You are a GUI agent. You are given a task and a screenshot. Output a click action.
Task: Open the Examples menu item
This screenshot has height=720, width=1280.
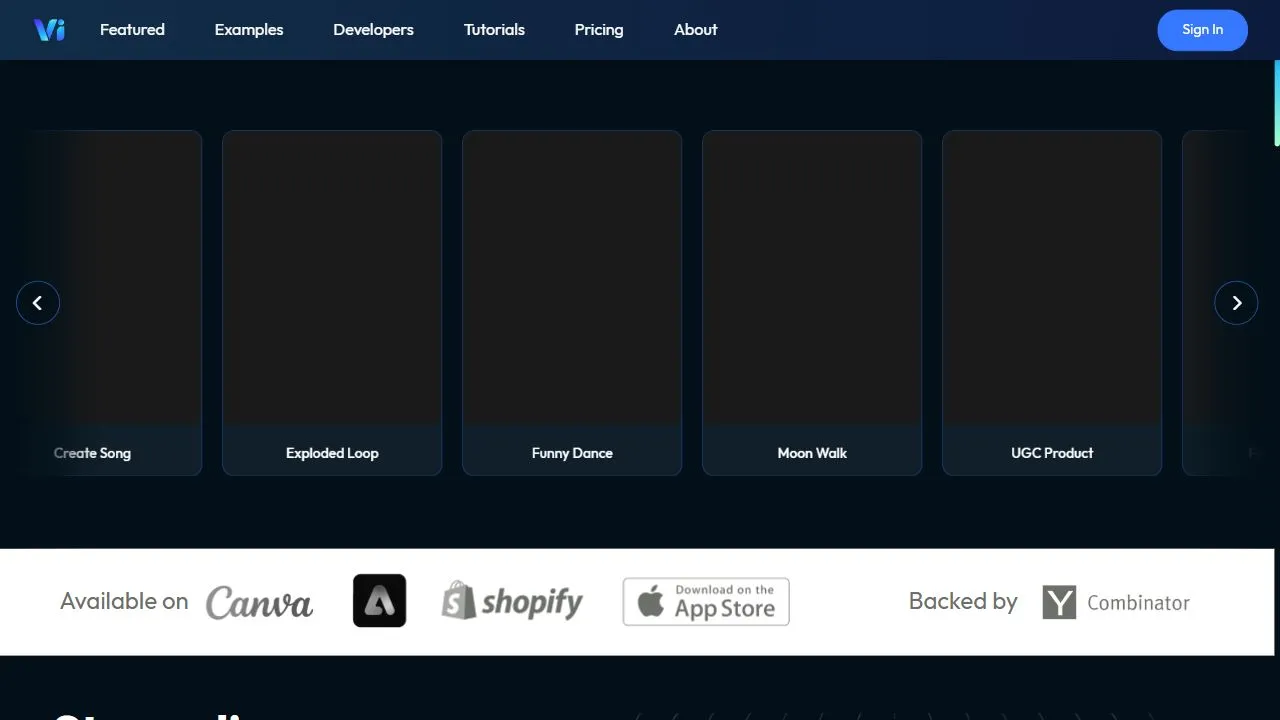[x=249, y=30]
